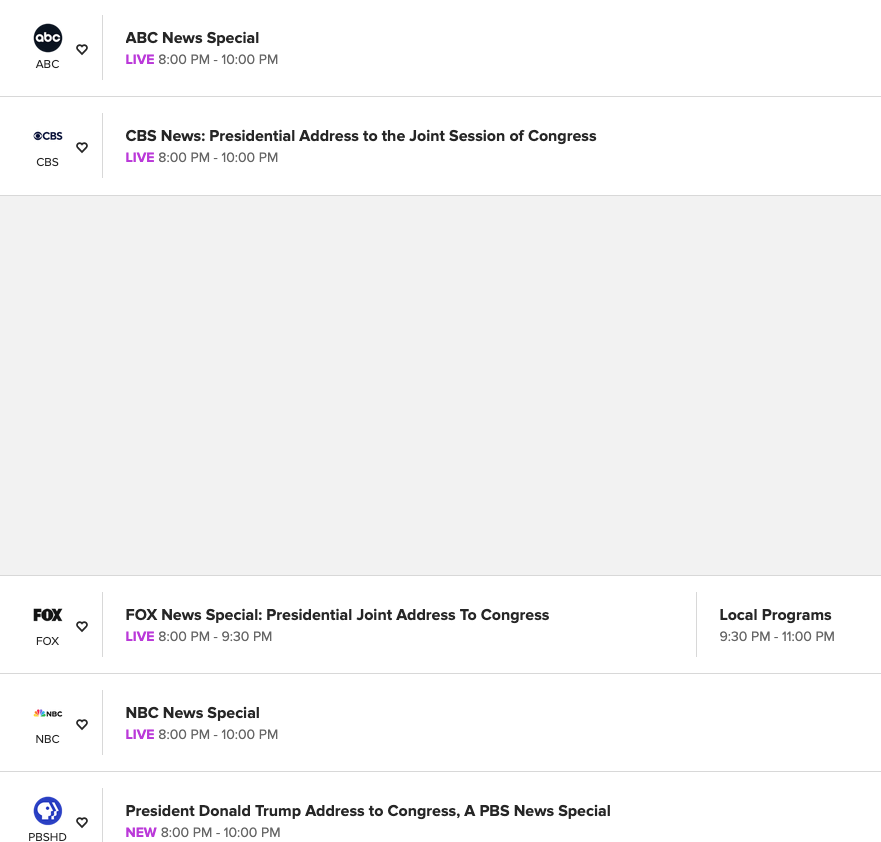Open CBS News Presidential Address listing
The width and height of the screenshot is (881, 842).
coord(361,136)
